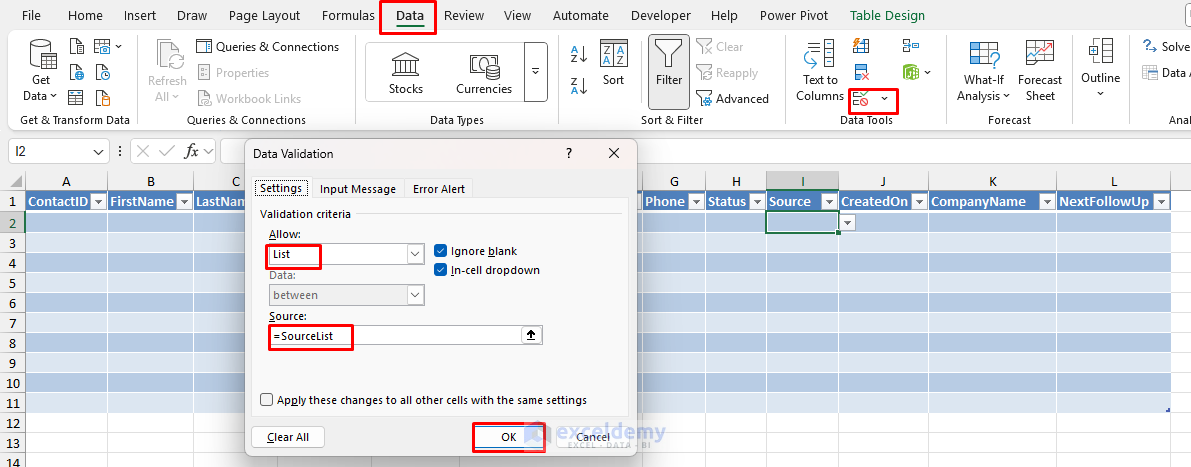This screenshot has width=1191, height=467.
Task: Open the Allow dropdown list
Action: pos(415,254)
